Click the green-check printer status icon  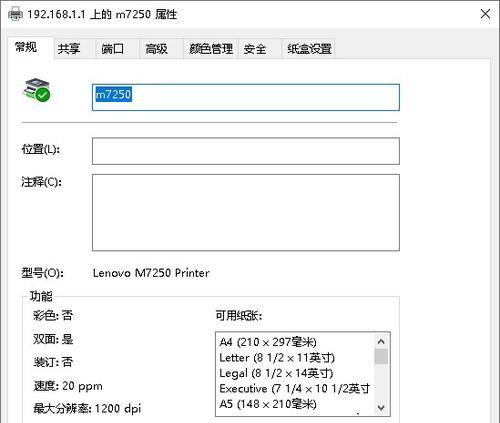(37, 90)
